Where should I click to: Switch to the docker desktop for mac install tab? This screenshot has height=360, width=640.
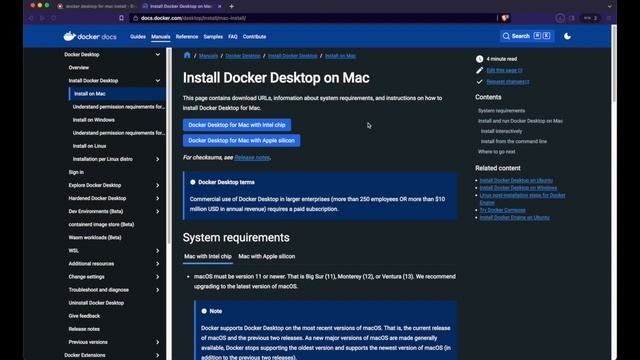(97, 6)
